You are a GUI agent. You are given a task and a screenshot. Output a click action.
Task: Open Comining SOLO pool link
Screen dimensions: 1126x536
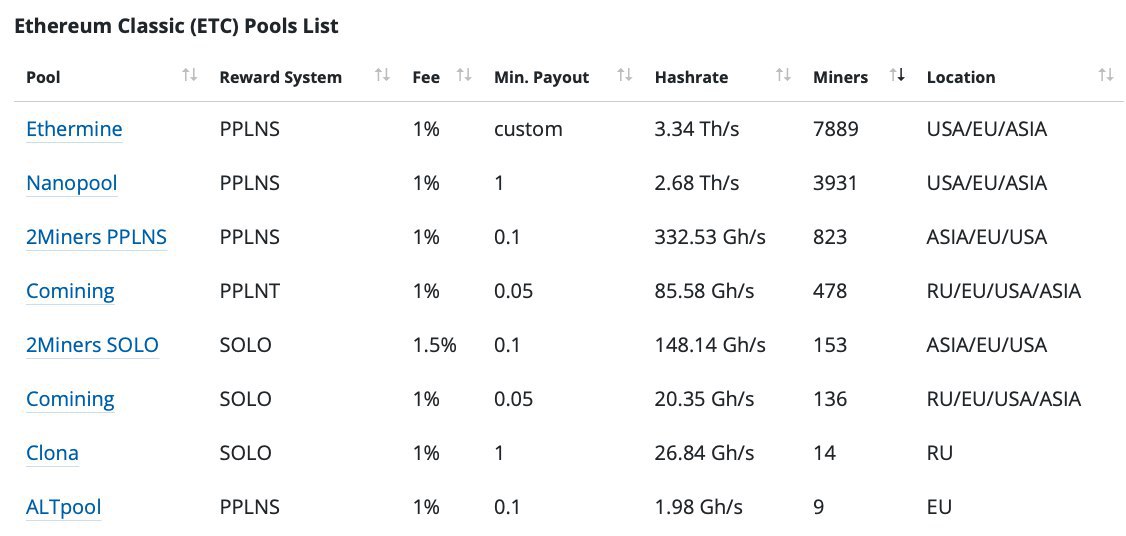pyautogui.click(x=70, y=399)
